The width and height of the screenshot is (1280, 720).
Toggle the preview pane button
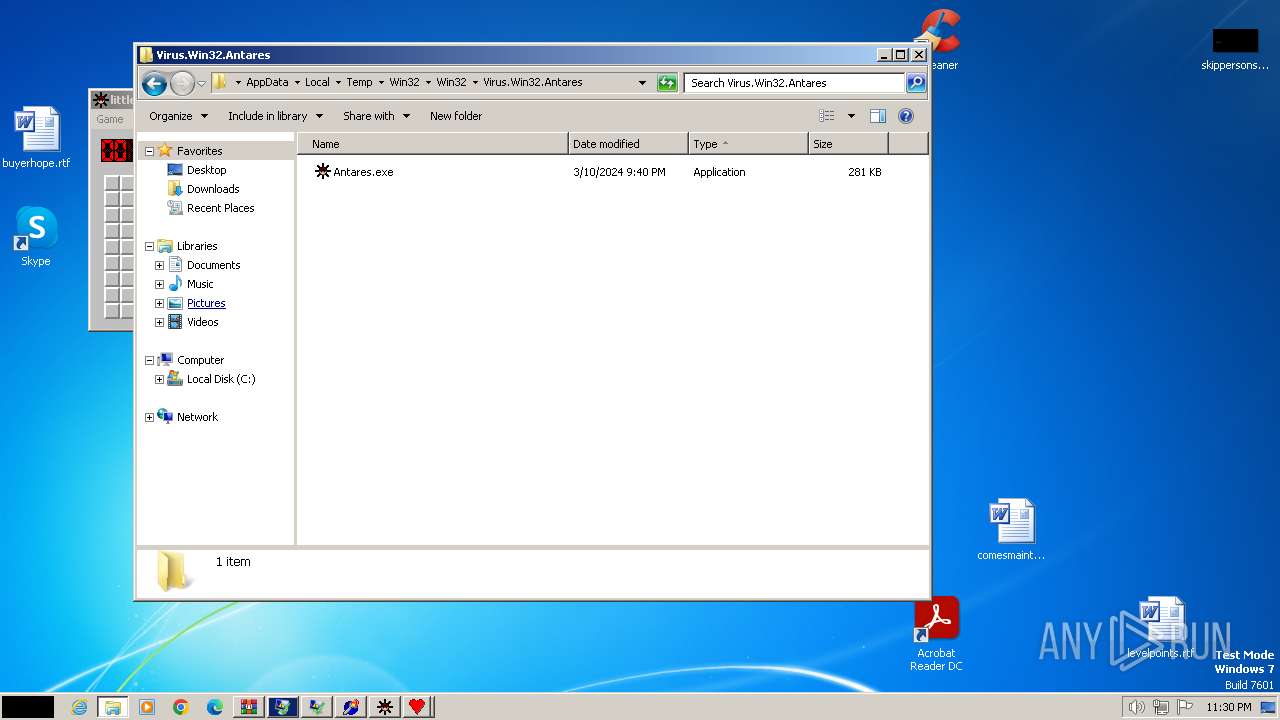point(878,116)
